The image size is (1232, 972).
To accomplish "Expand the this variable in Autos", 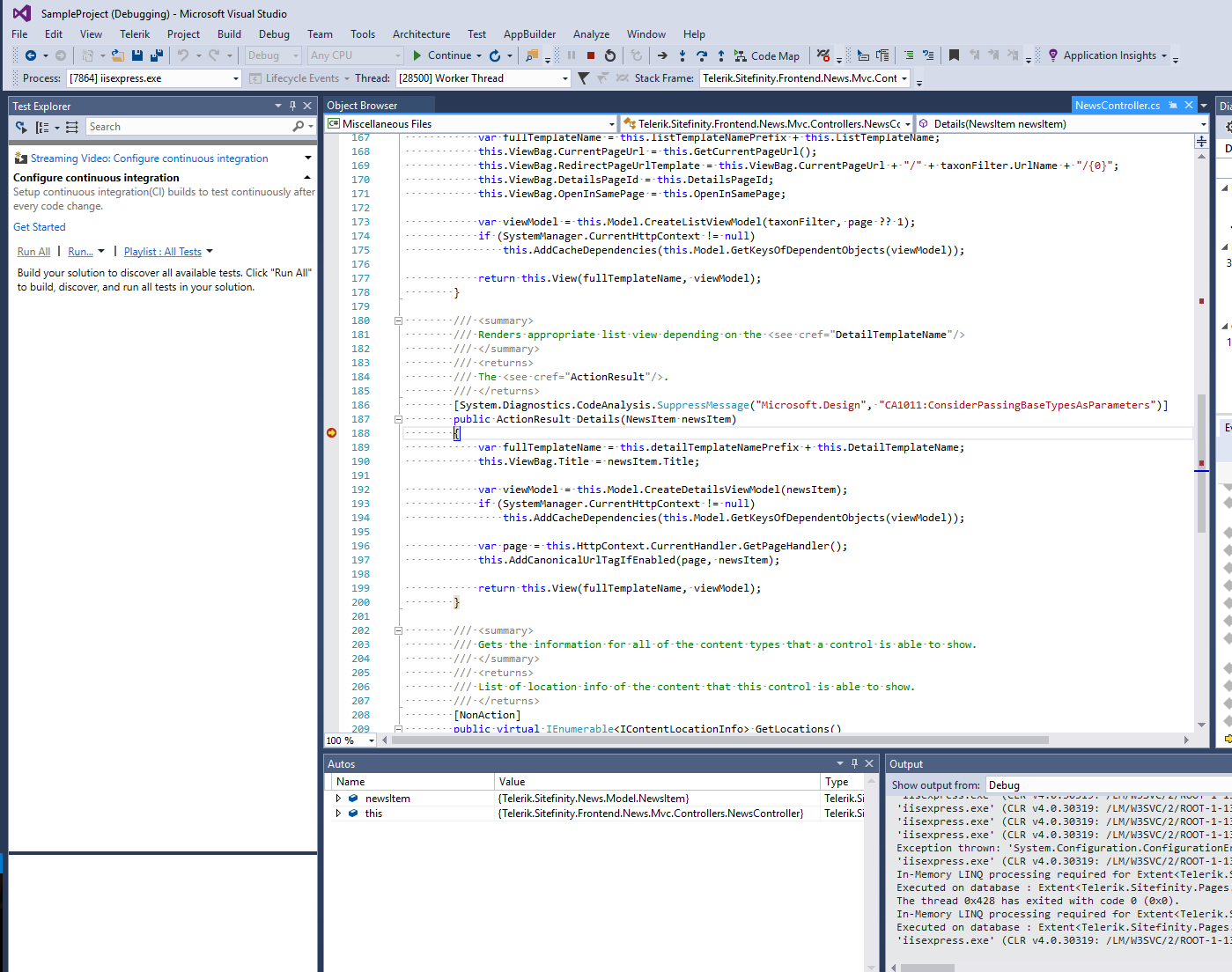I will pyautogui.click(x=338, y=814).
